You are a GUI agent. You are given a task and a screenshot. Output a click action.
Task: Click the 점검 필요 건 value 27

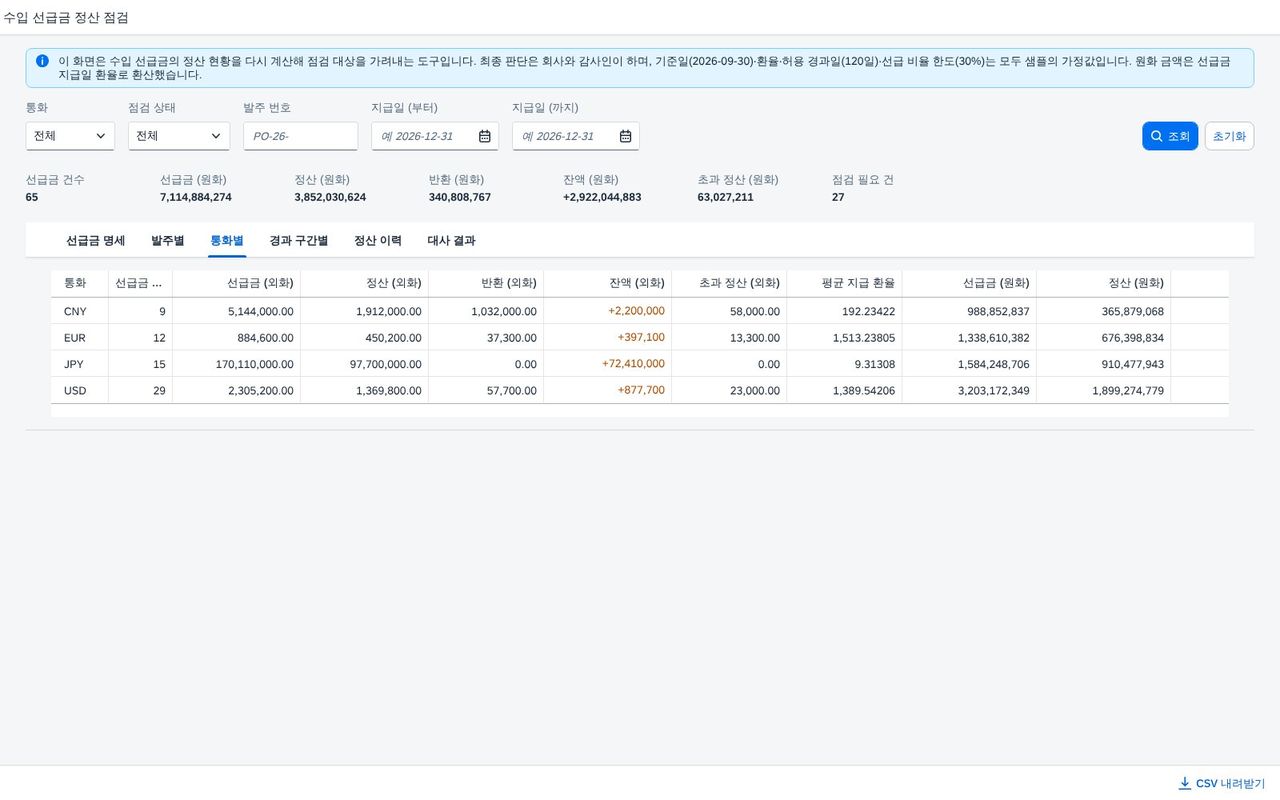(x=838, y=197)
